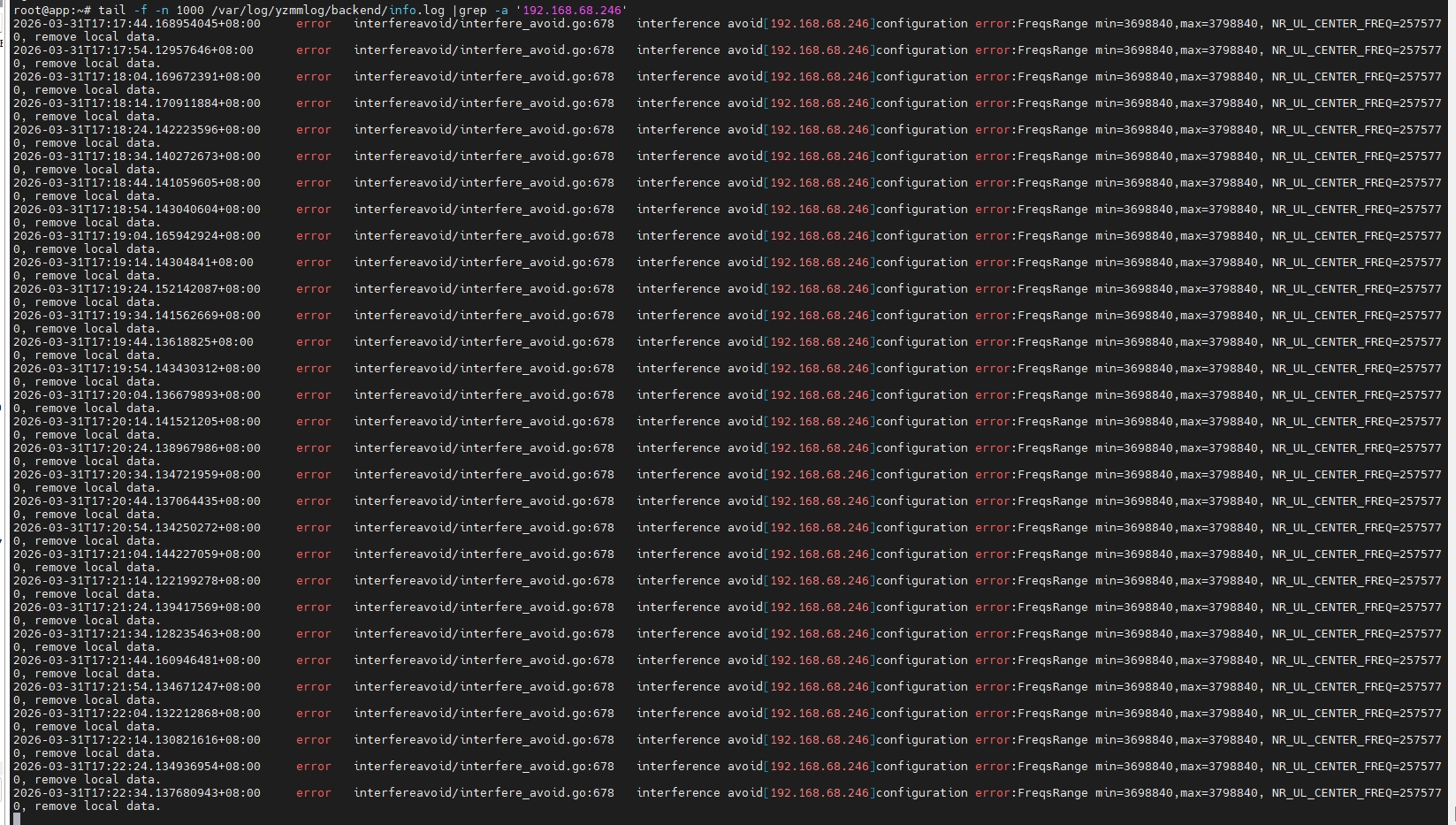Click red 'error' level on 17:18:34 line
The width and height of the screenshot is (1456, 825).
[x=313, y=157]
